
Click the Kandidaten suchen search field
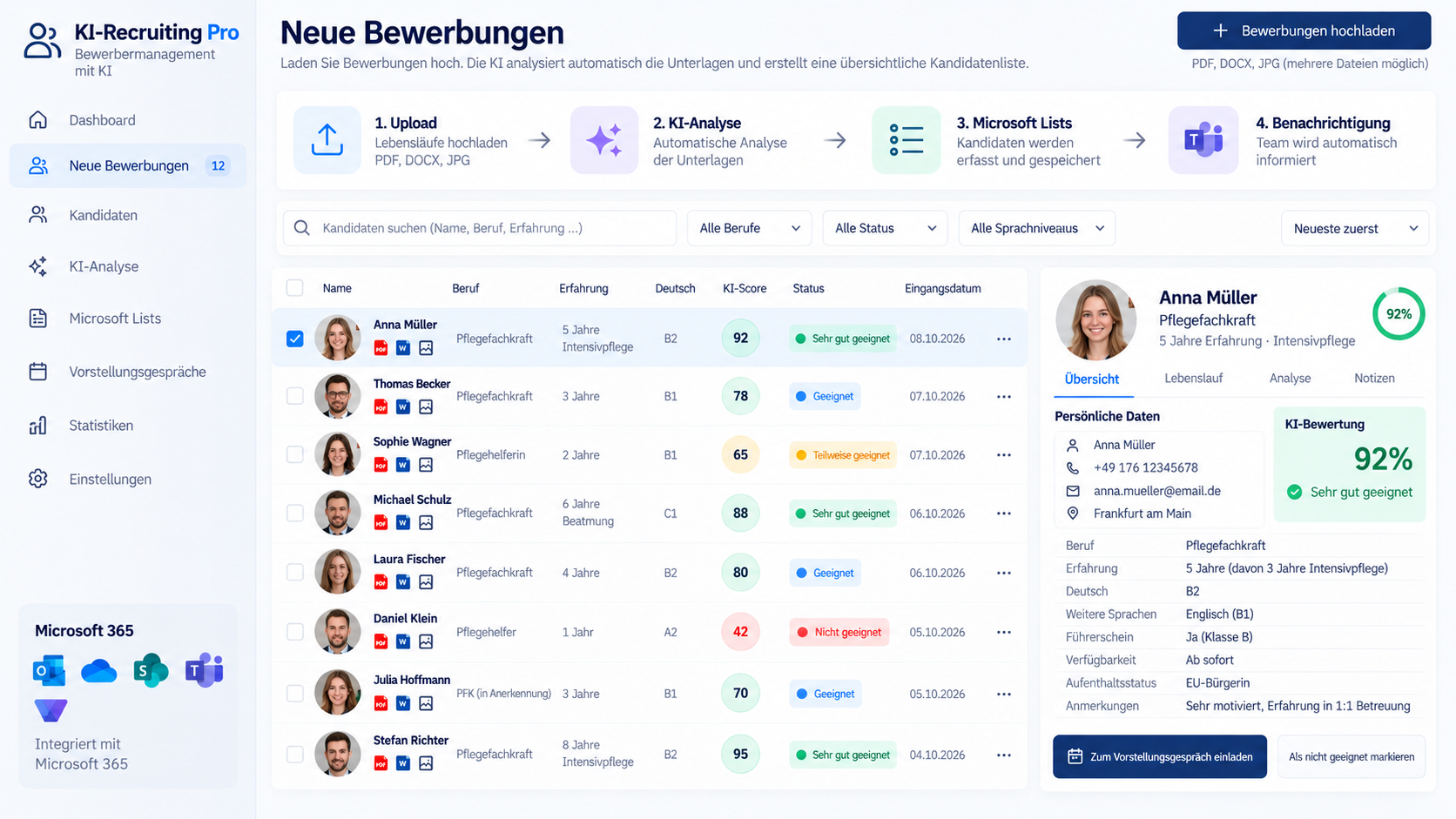(480, 228)
